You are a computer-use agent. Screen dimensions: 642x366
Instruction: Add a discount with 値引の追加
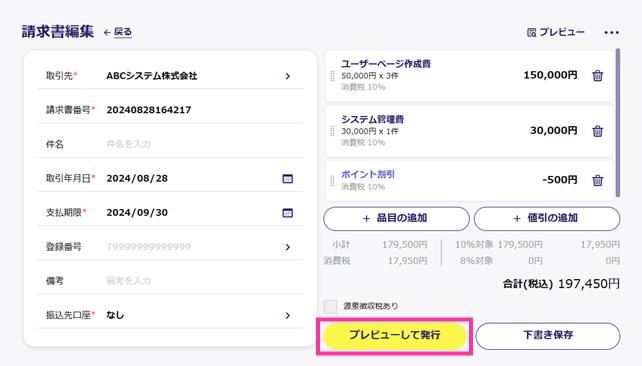547,218
